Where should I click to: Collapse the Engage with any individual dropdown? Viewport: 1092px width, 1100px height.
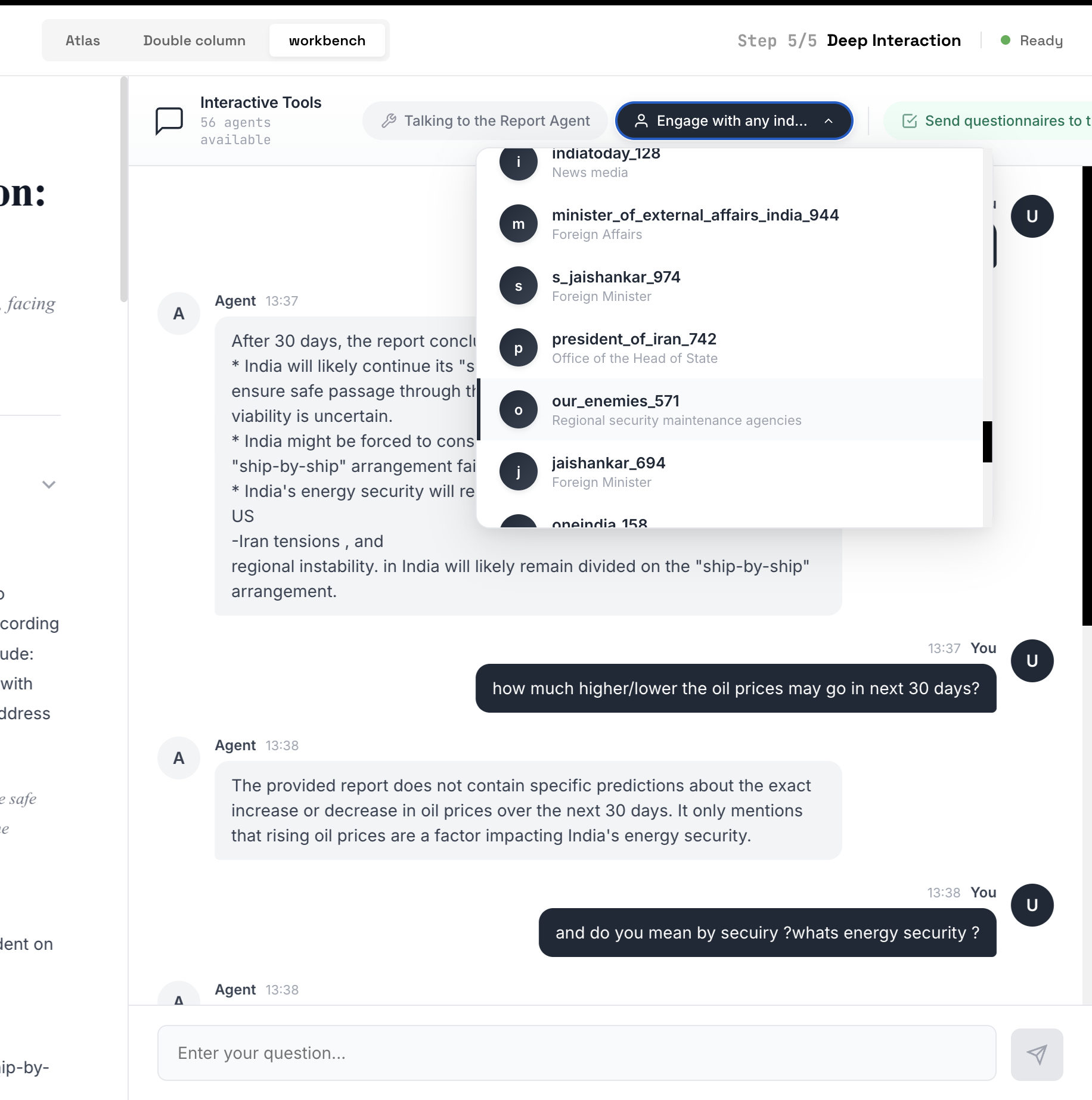coord(829,120)
